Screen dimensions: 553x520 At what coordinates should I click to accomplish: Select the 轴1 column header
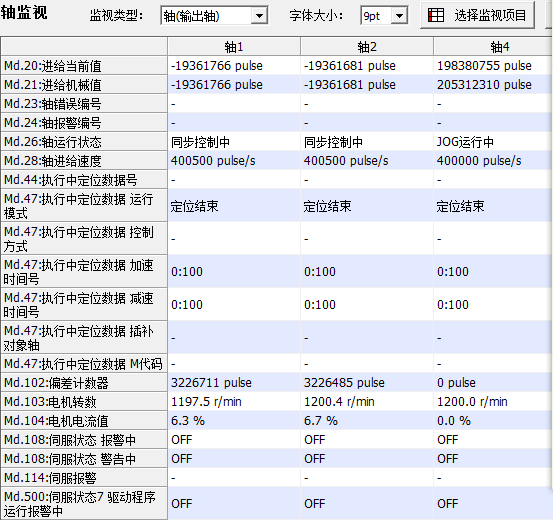(x=234, y=47)
